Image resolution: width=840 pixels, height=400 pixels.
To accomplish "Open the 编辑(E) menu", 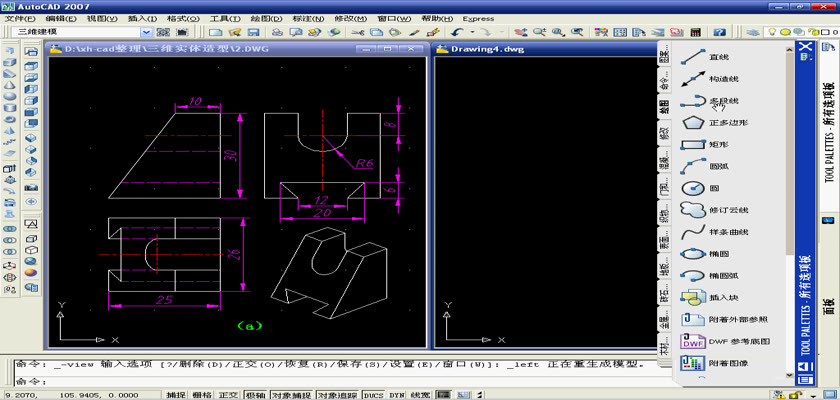I will (62, 19).
